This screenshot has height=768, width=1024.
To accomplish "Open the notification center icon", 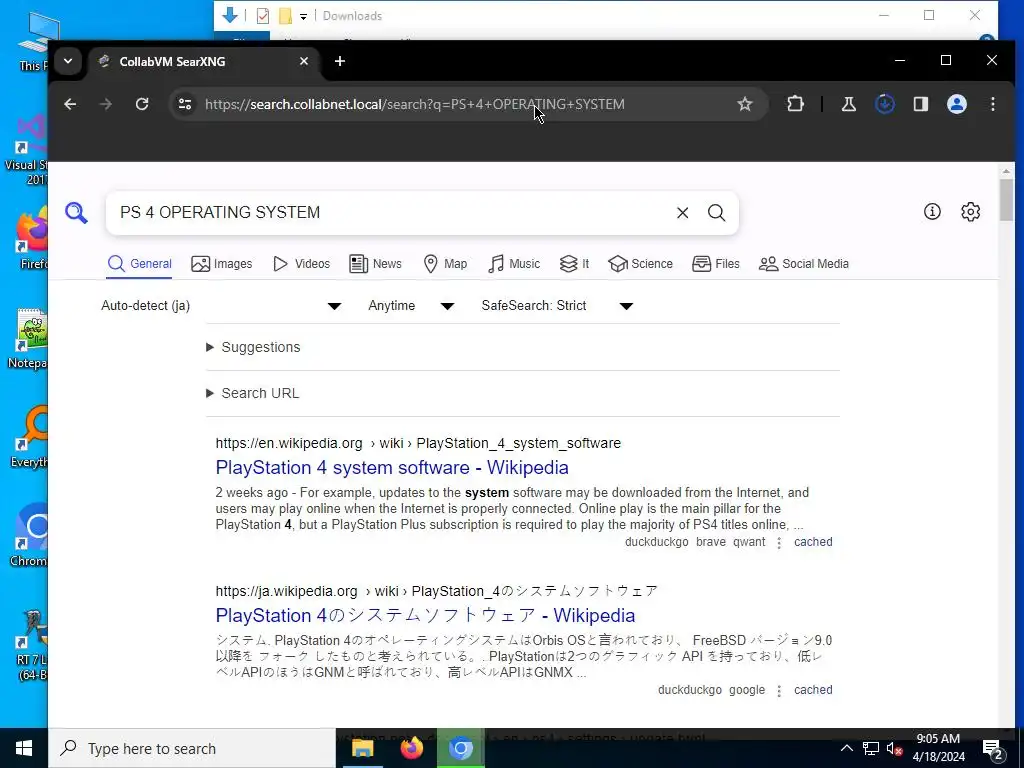I will point(993,749).
